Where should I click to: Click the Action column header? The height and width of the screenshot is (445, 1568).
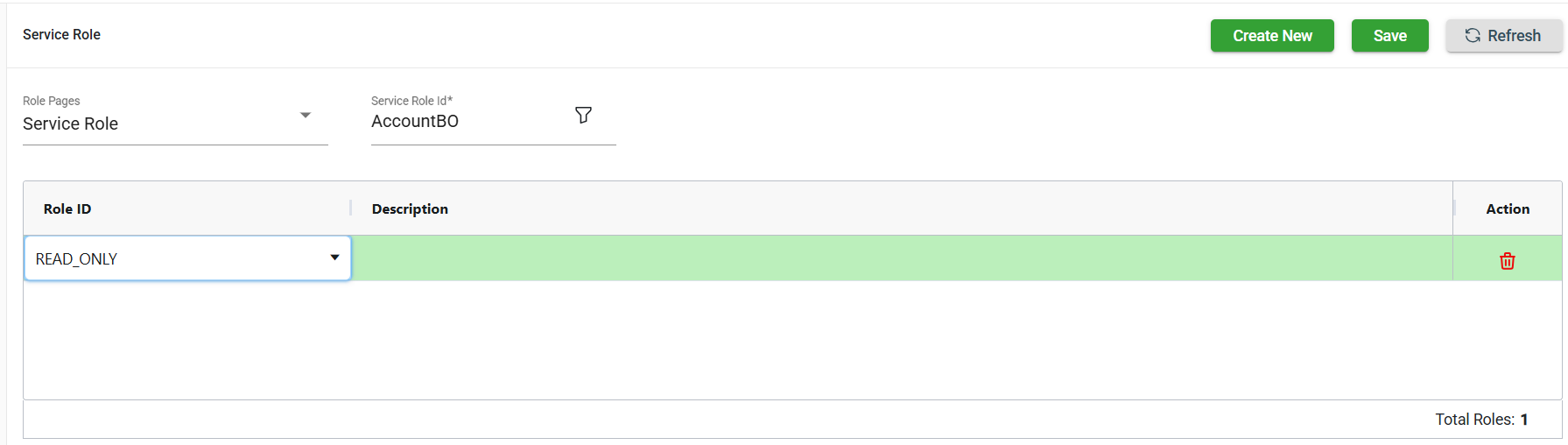point(1507,209)
